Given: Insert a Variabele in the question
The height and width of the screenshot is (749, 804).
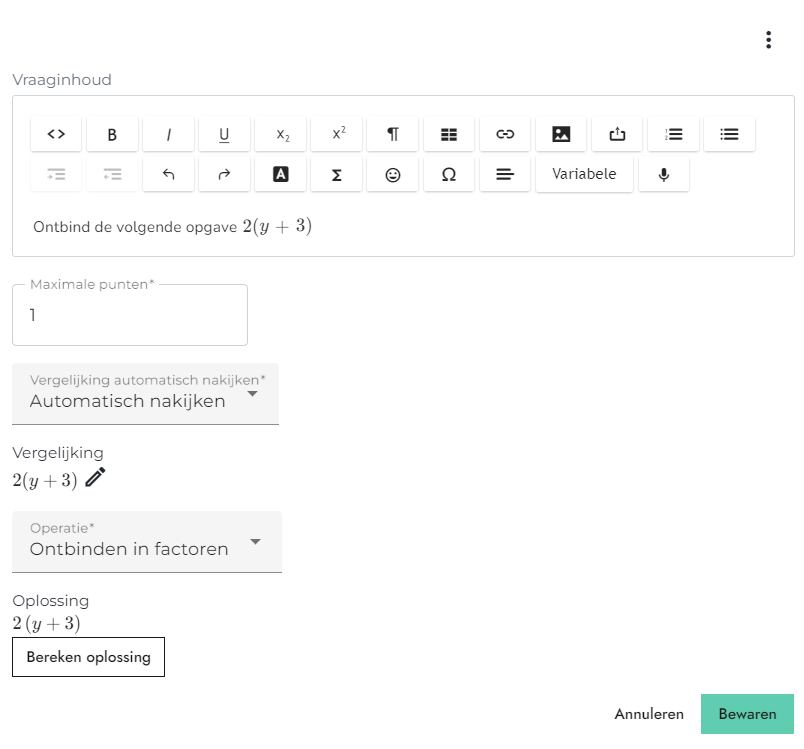Looking at the screenshot, I should 584,175.
